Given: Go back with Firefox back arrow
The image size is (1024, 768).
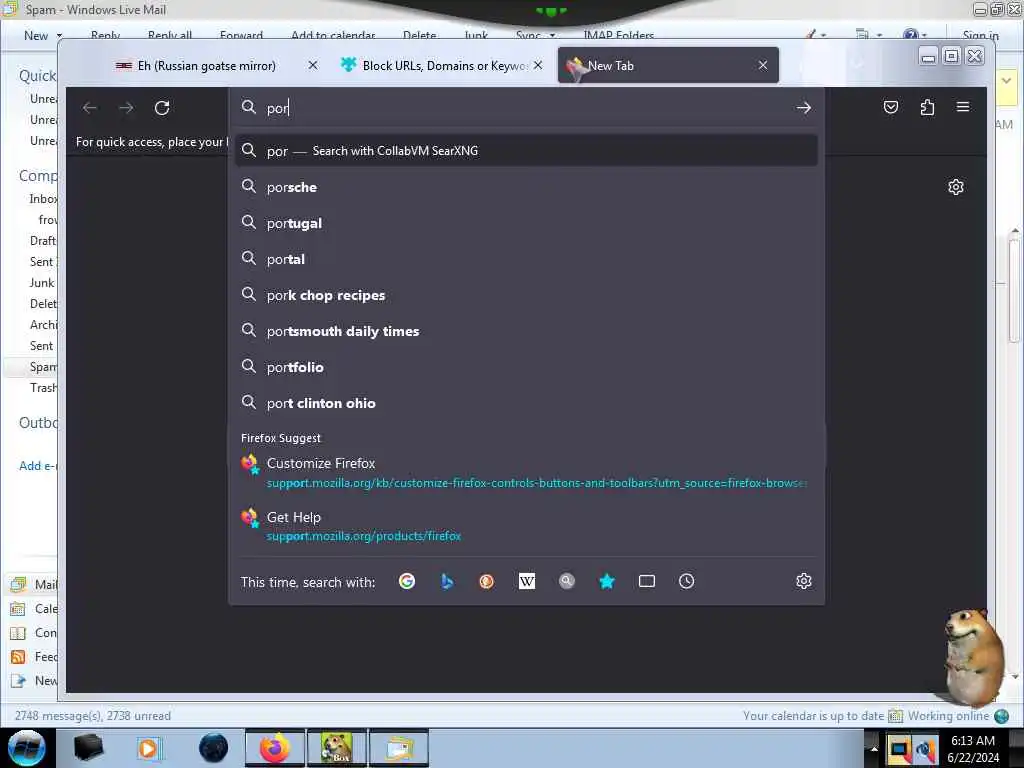Looking at the screenshot, I should pyautogui.click(x=90, y=108).
